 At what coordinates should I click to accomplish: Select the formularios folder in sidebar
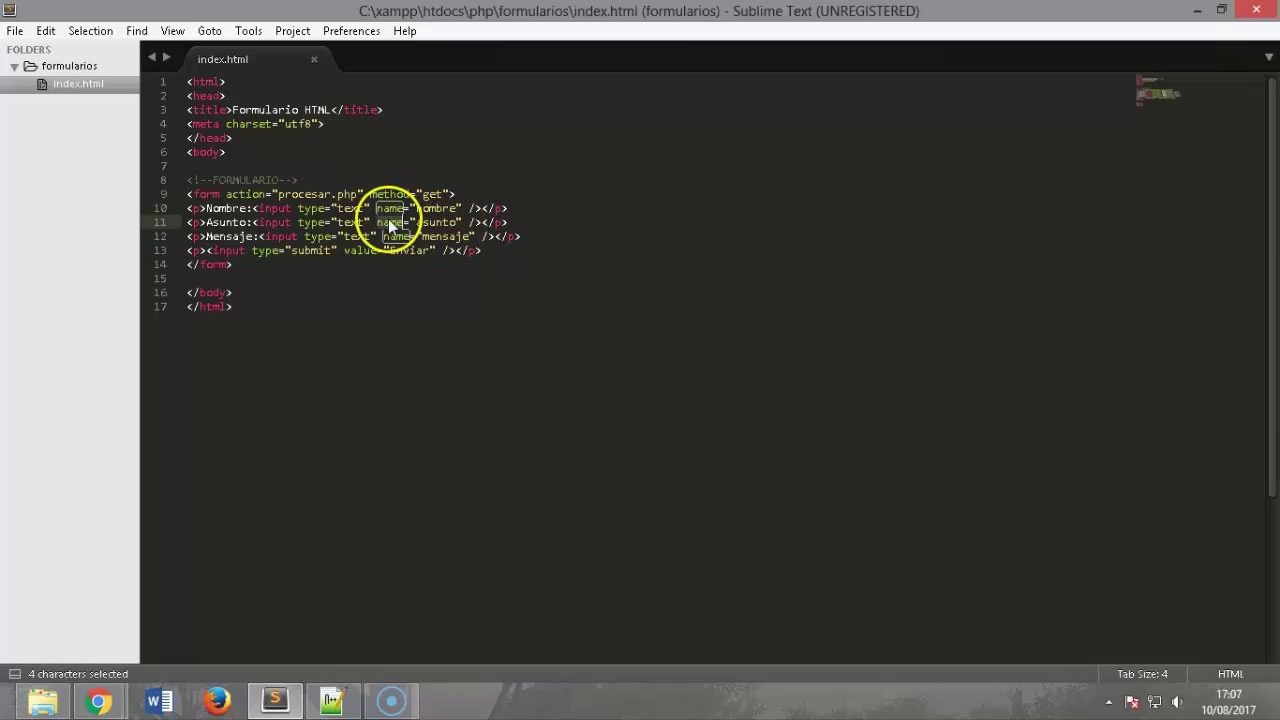69,66
